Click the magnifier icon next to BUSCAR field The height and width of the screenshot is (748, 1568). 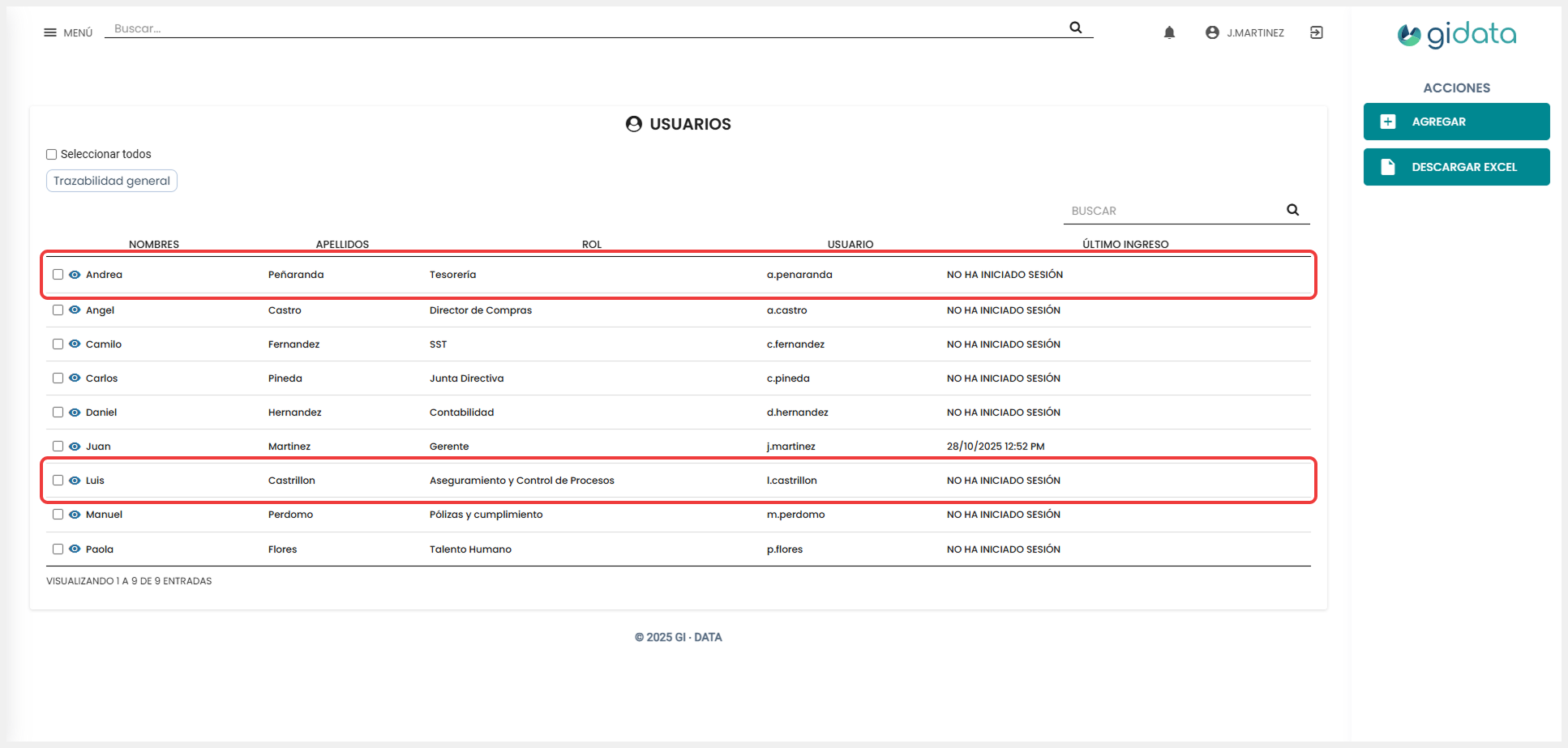pos(1292,210)
